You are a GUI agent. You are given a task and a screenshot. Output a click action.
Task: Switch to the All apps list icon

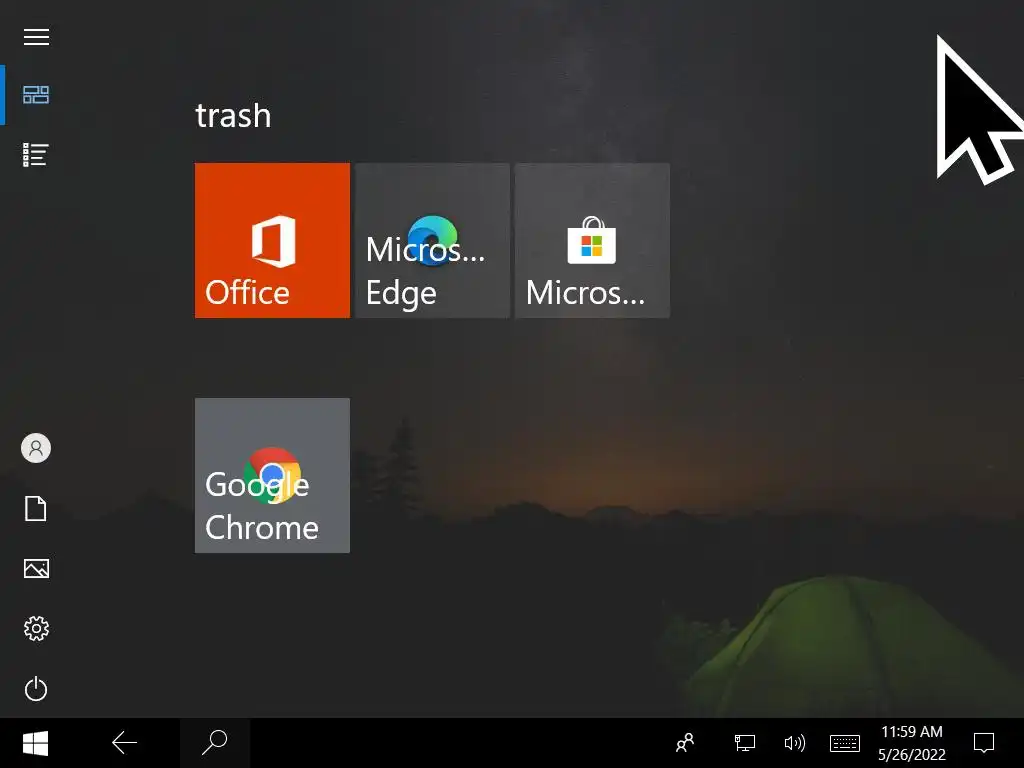click(x=36, y=155)
